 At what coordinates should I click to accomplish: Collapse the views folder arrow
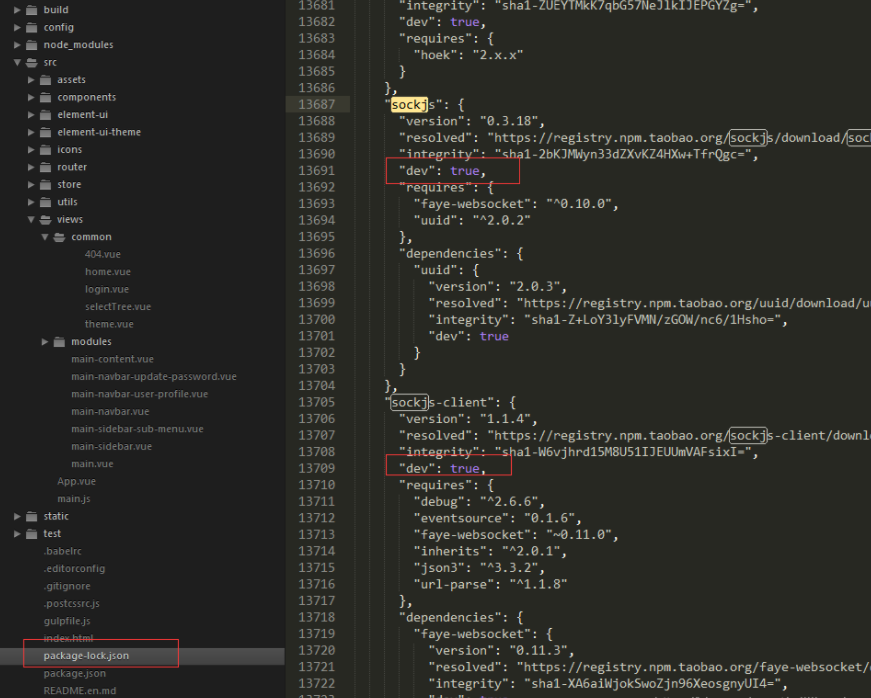point(31,219)
